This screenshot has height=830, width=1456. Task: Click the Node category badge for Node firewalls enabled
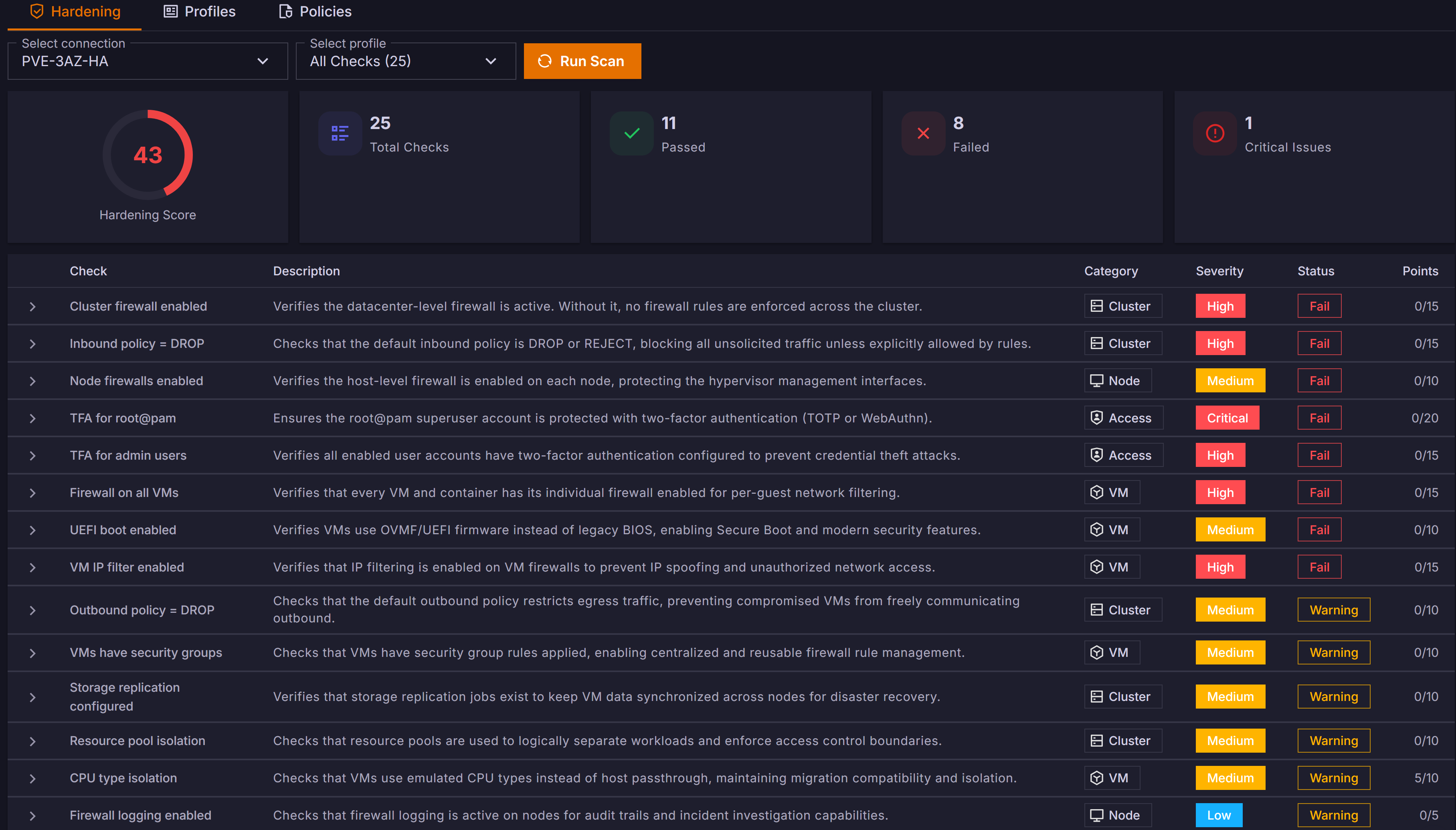click(x=1117, y=381)
